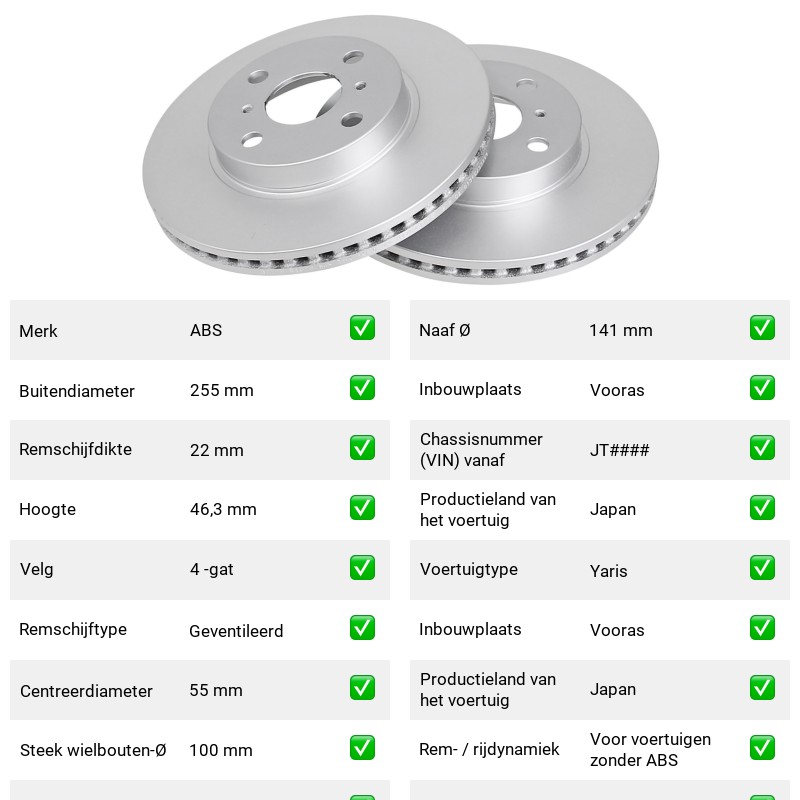Click the green check beside Hoogte 46,3 mm

(x=362, y=508)
